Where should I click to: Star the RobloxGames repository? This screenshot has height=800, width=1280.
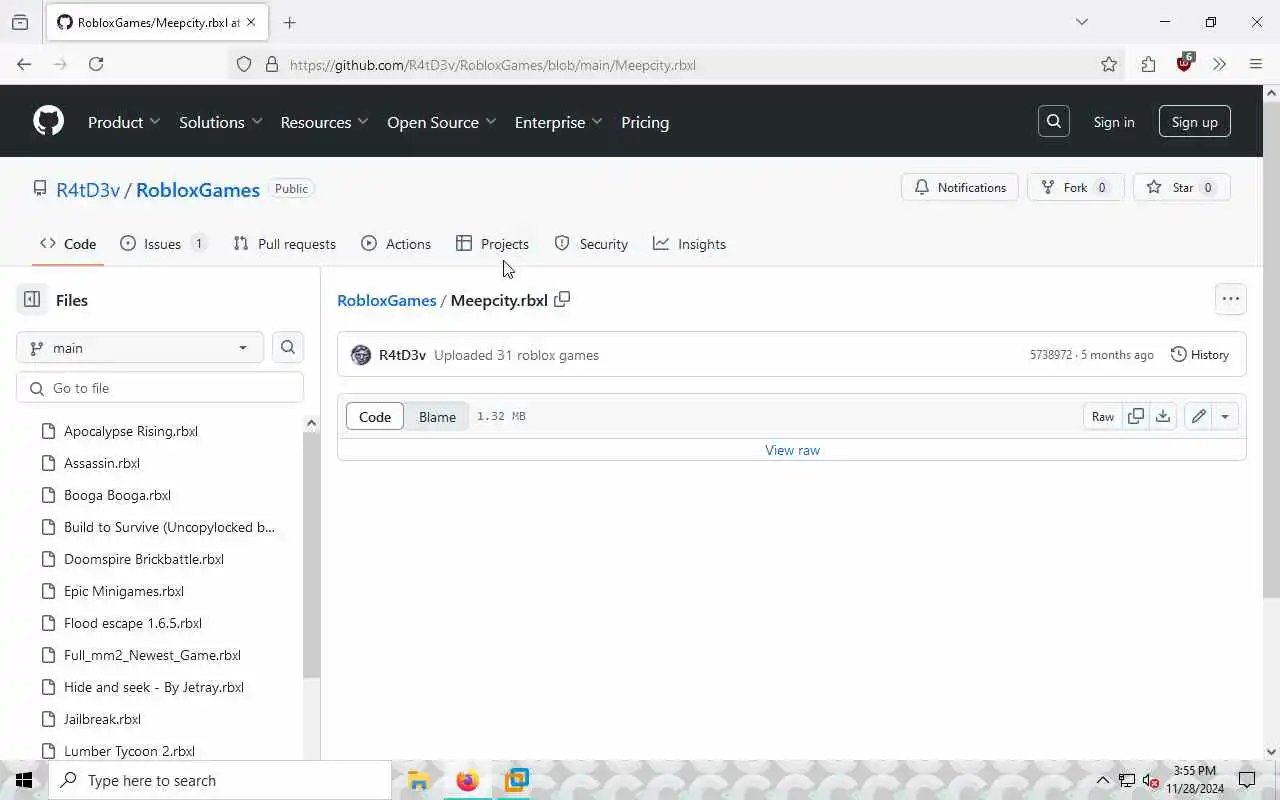click(x=1182, y=187)
